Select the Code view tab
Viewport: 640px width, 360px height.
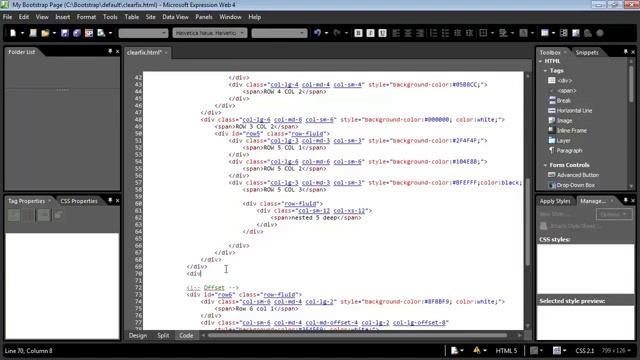pos(186,336)
